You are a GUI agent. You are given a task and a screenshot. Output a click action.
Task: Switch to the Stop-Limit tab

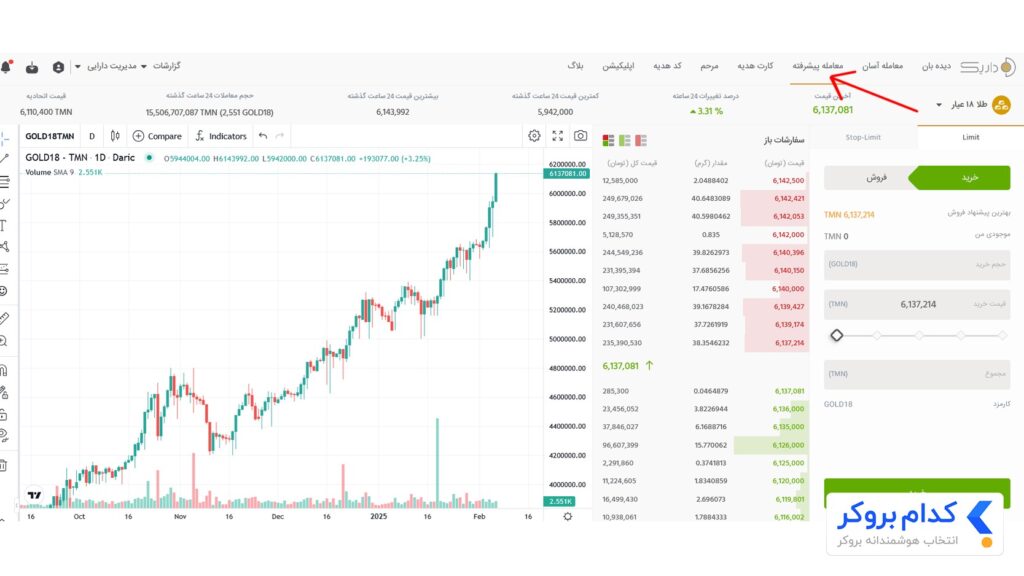863,137
